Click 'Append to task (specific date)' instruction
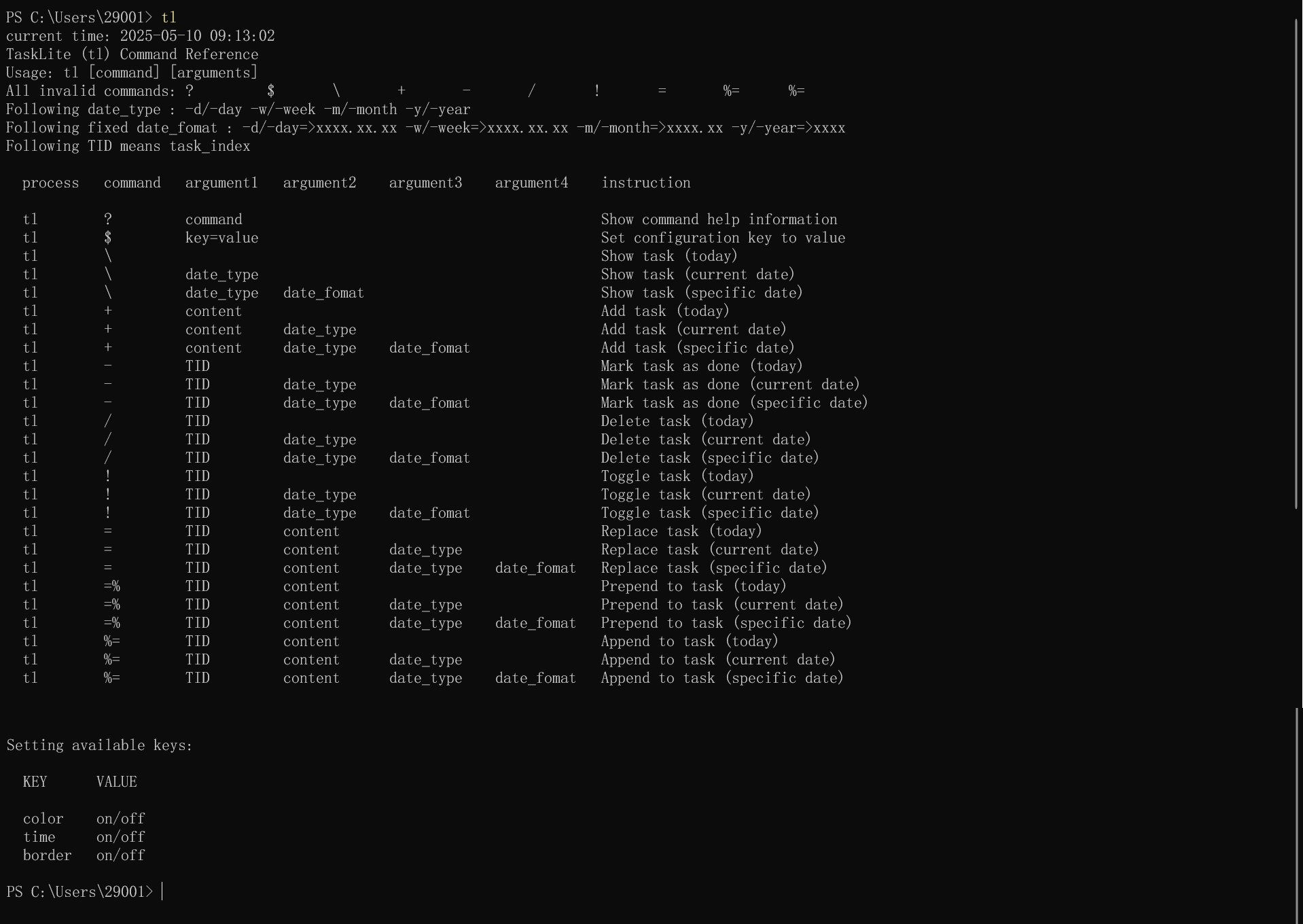The image size is (1303, 924). (x=722, y=678)
